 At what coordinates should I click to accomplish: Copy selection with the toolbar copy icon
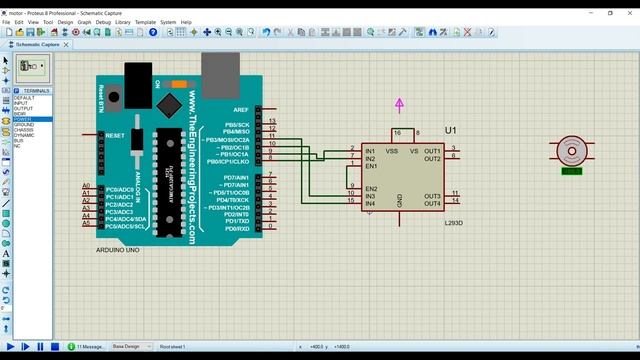point(301,32)
